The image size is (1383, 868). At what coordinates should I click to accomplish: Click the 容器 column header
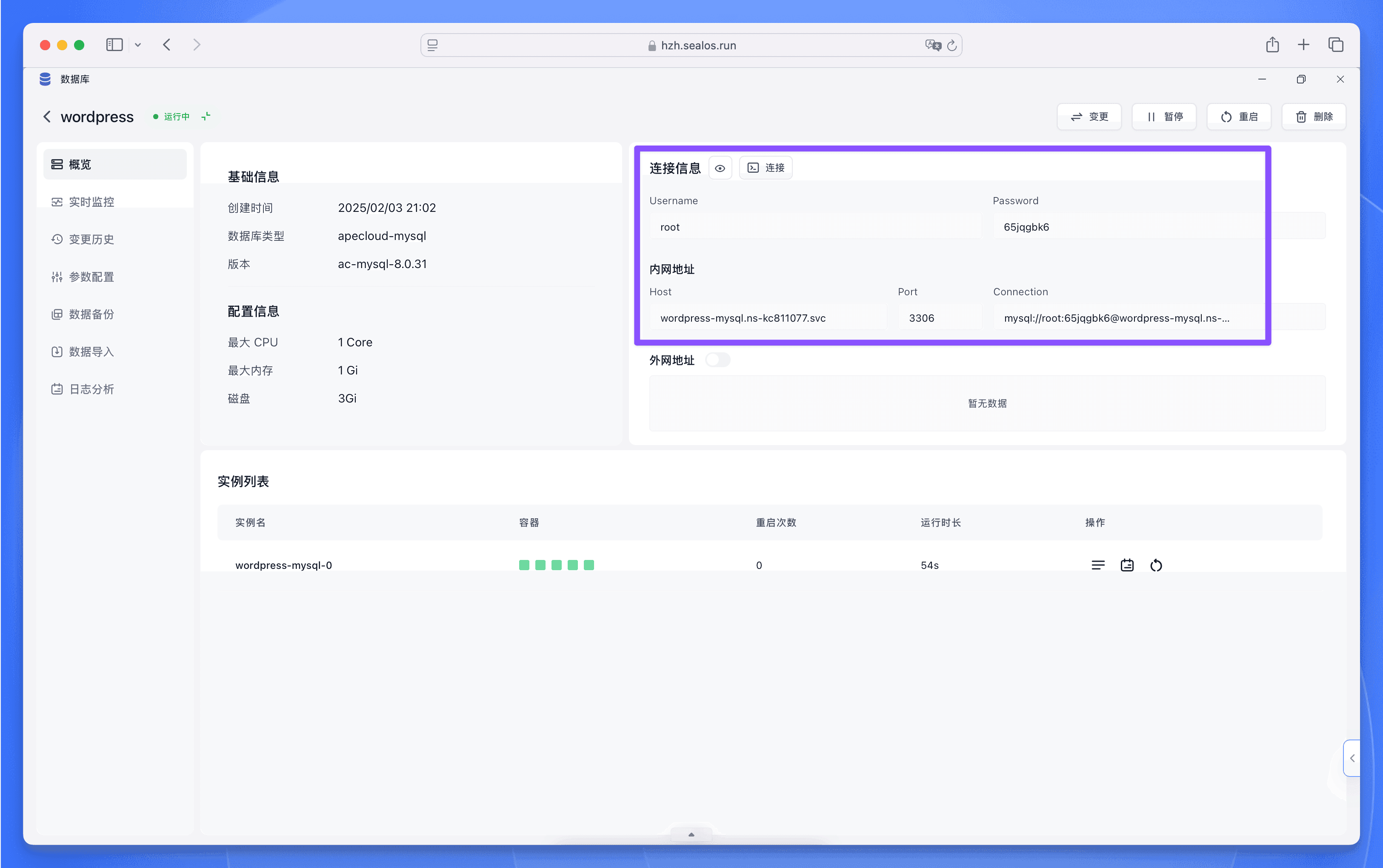point(529,523)
